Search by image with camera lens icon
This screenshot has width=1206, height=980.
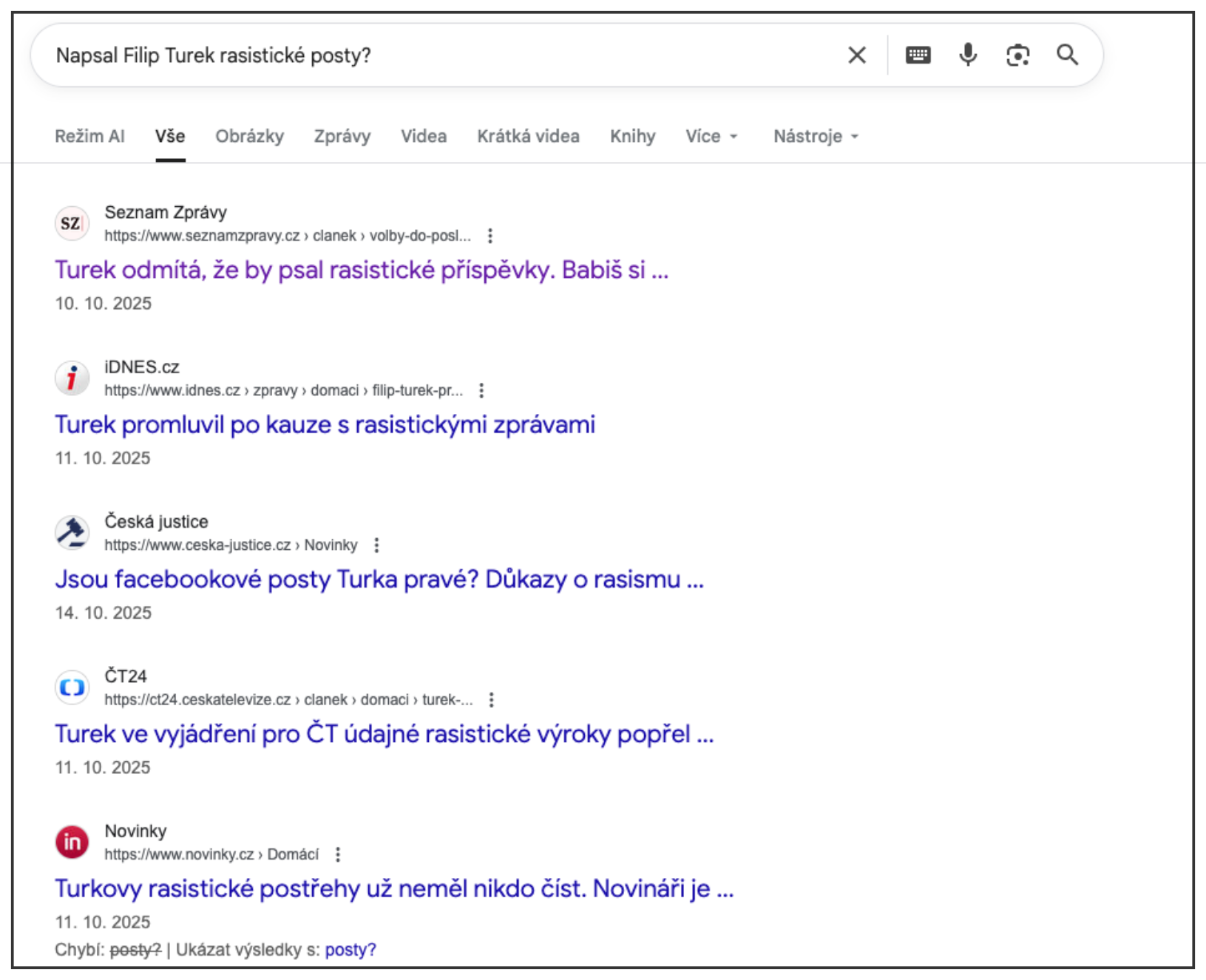(x=1017, y=55)
